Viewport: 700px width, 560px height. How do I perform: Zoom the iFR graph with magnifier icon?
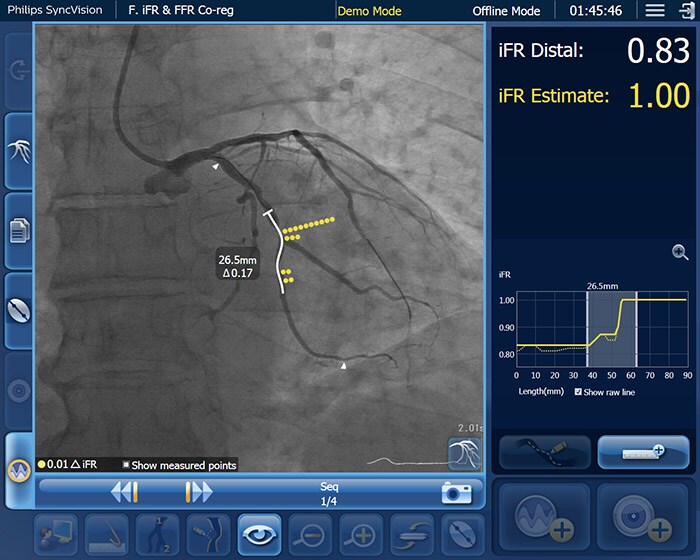click(x=680, y=253)
